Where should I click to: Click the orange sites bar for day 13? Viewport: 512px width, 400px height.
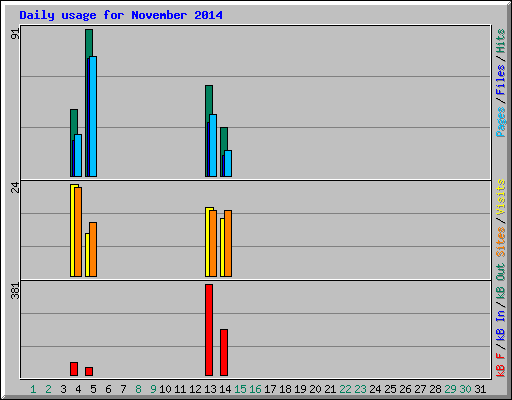coord(213,244)
